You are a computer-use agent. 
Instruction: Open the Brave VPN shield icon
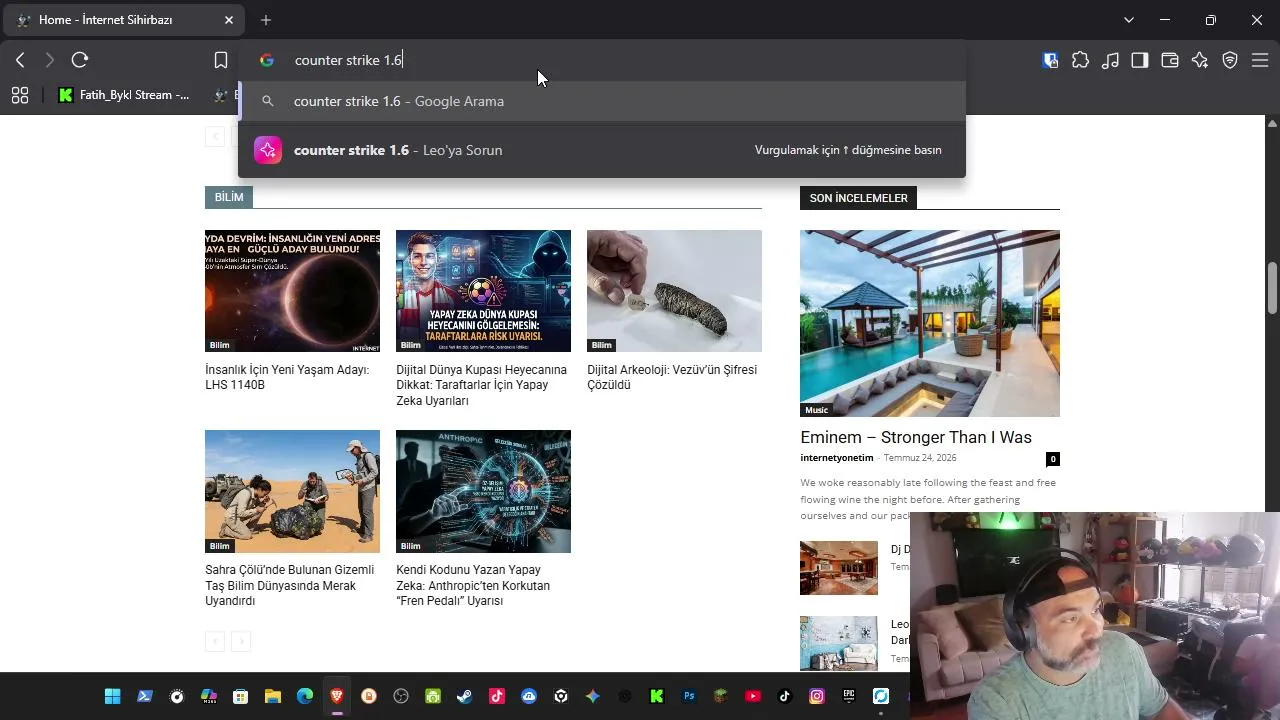tap(1230, 60)
